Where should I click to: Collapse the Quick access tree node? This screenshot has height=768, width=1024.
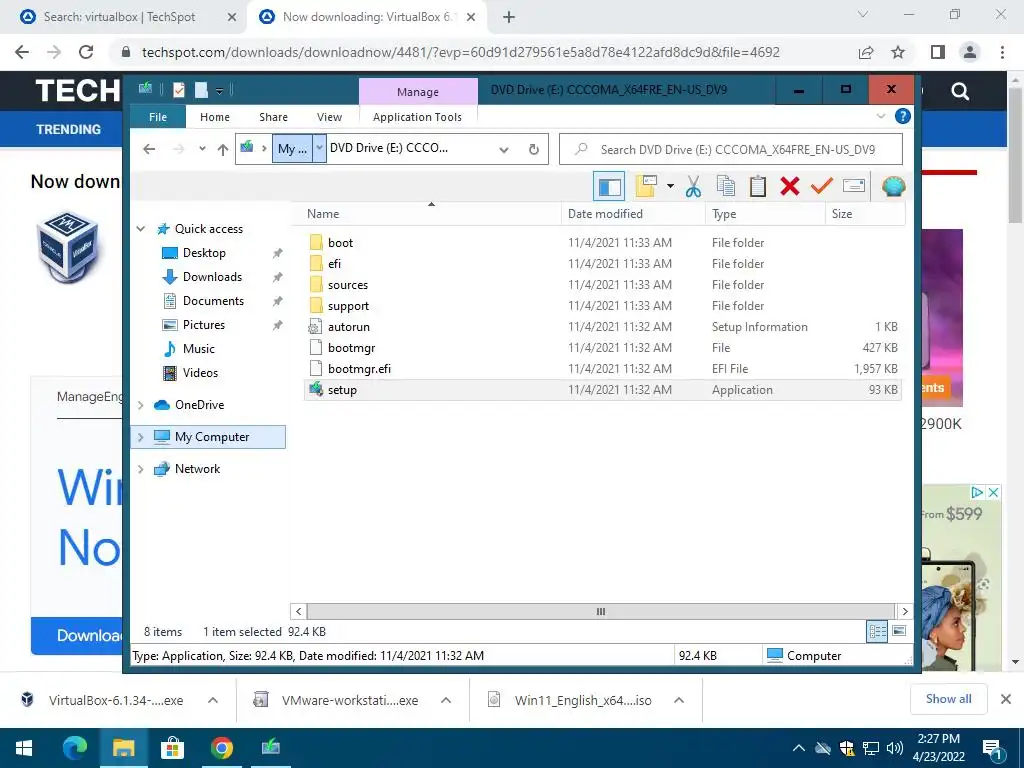pyautogui.click(x=140, y=229)
